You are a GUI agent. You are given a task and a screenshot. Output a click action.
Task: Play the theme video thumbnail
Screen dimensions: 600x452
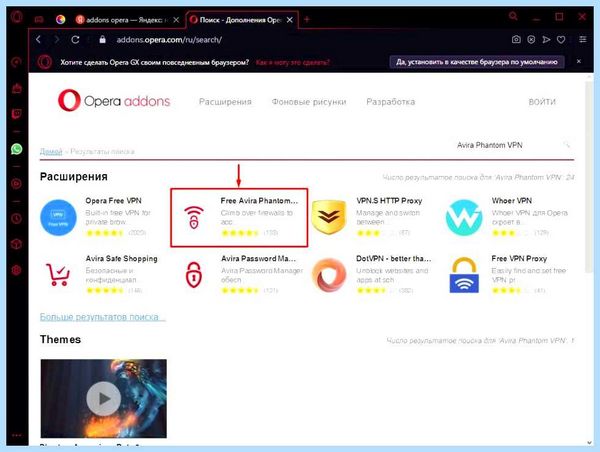click(104, 398)
